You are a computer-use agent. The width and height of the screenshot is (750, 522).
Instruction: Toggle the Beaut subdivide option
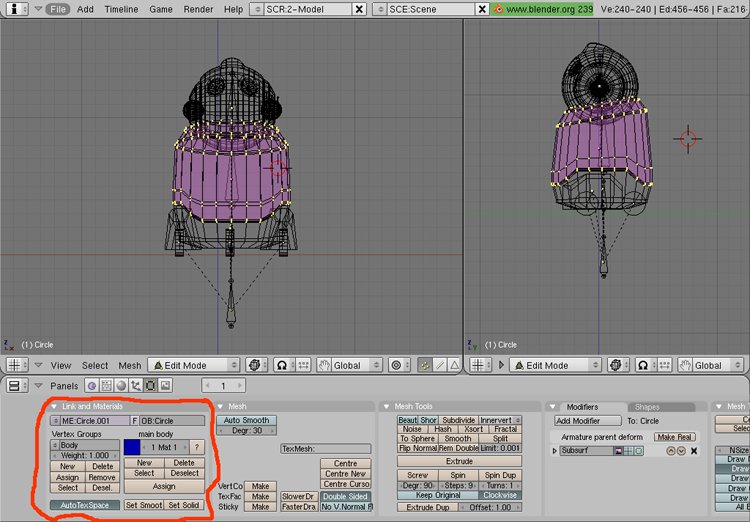[x=408, y=420]
